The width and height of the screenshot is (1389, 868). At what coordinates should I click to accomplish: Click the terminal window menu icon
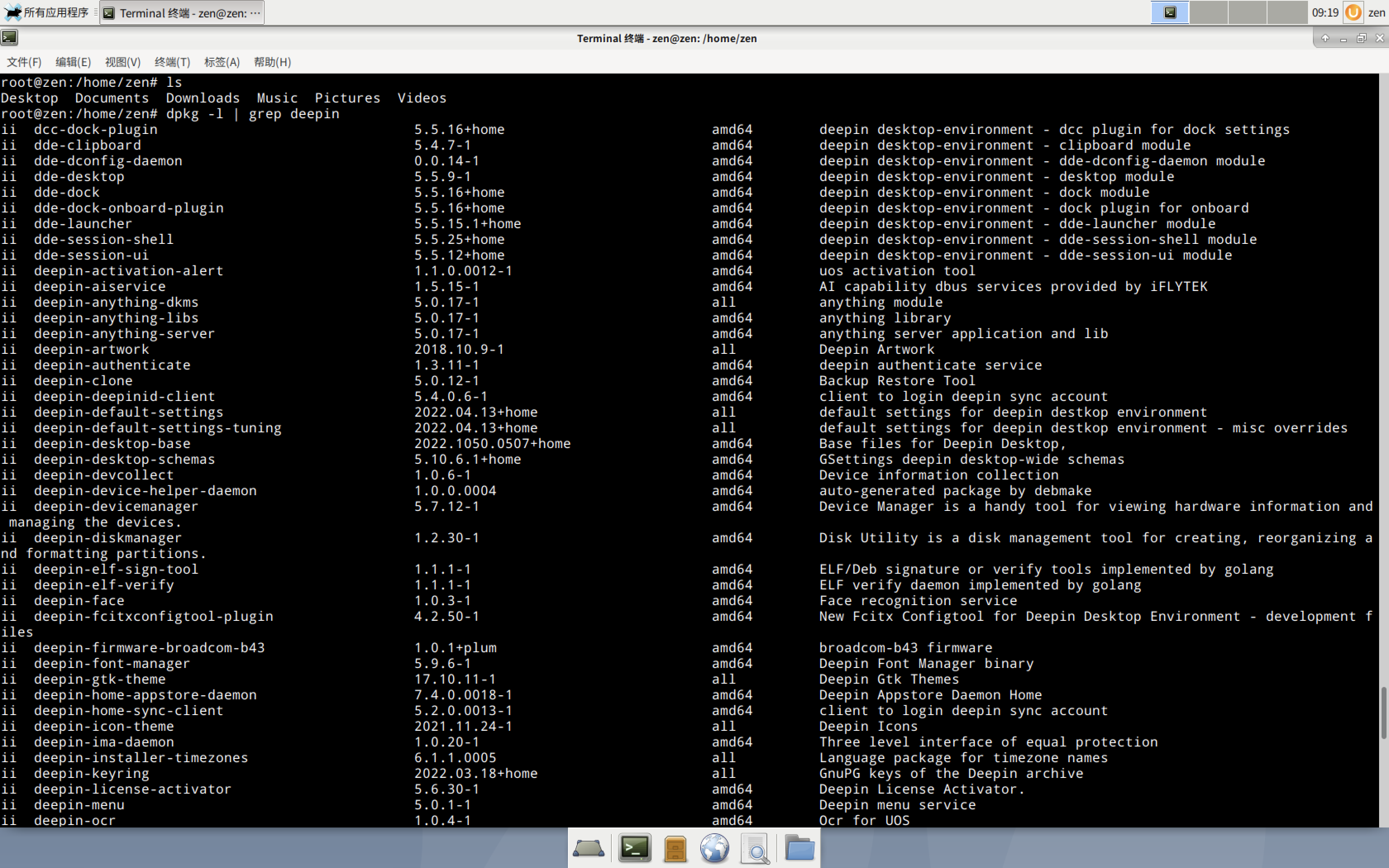(10, 38)
